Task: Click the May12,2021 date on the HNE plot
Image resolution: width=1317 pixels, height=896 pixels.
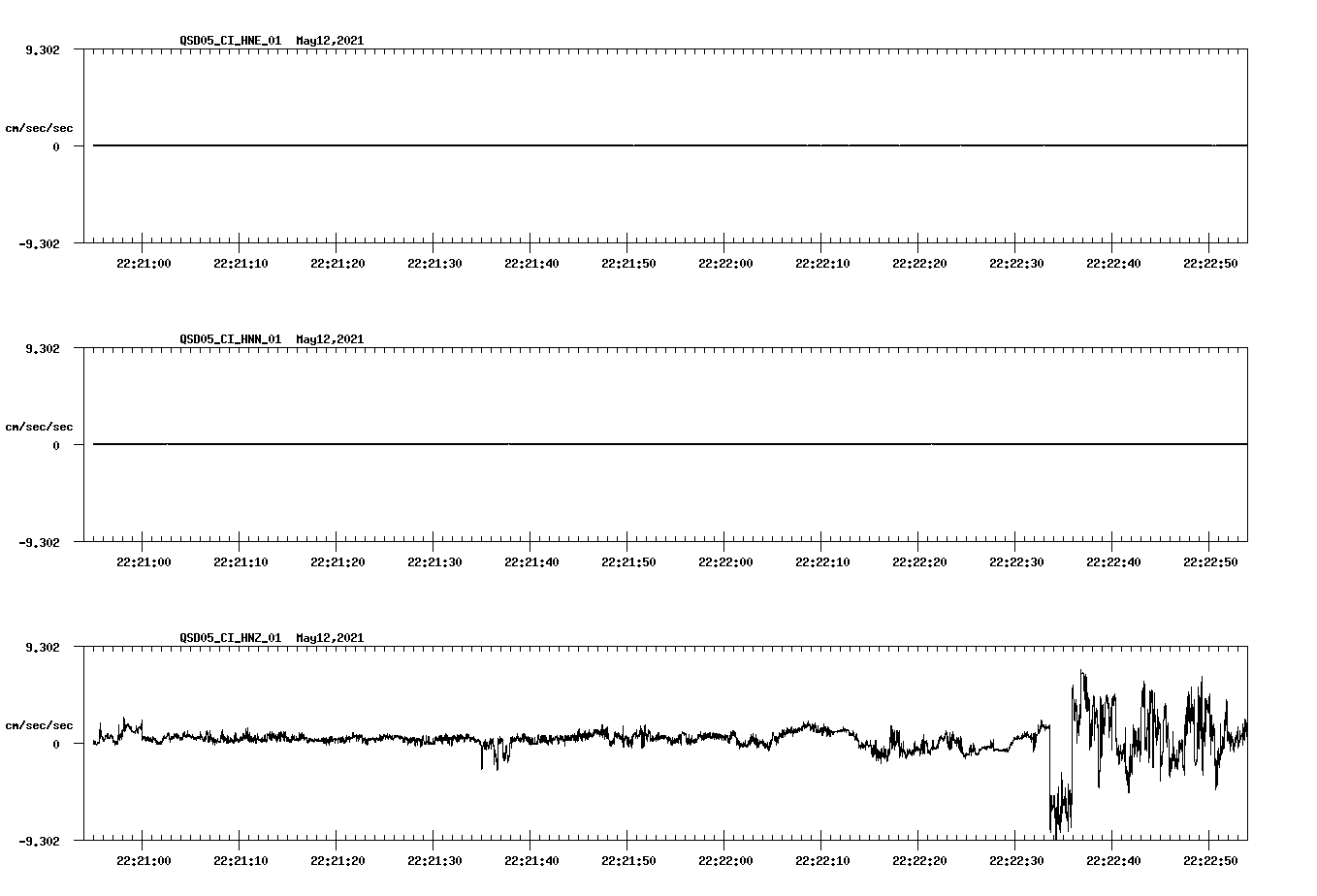Action: [328, 42]
